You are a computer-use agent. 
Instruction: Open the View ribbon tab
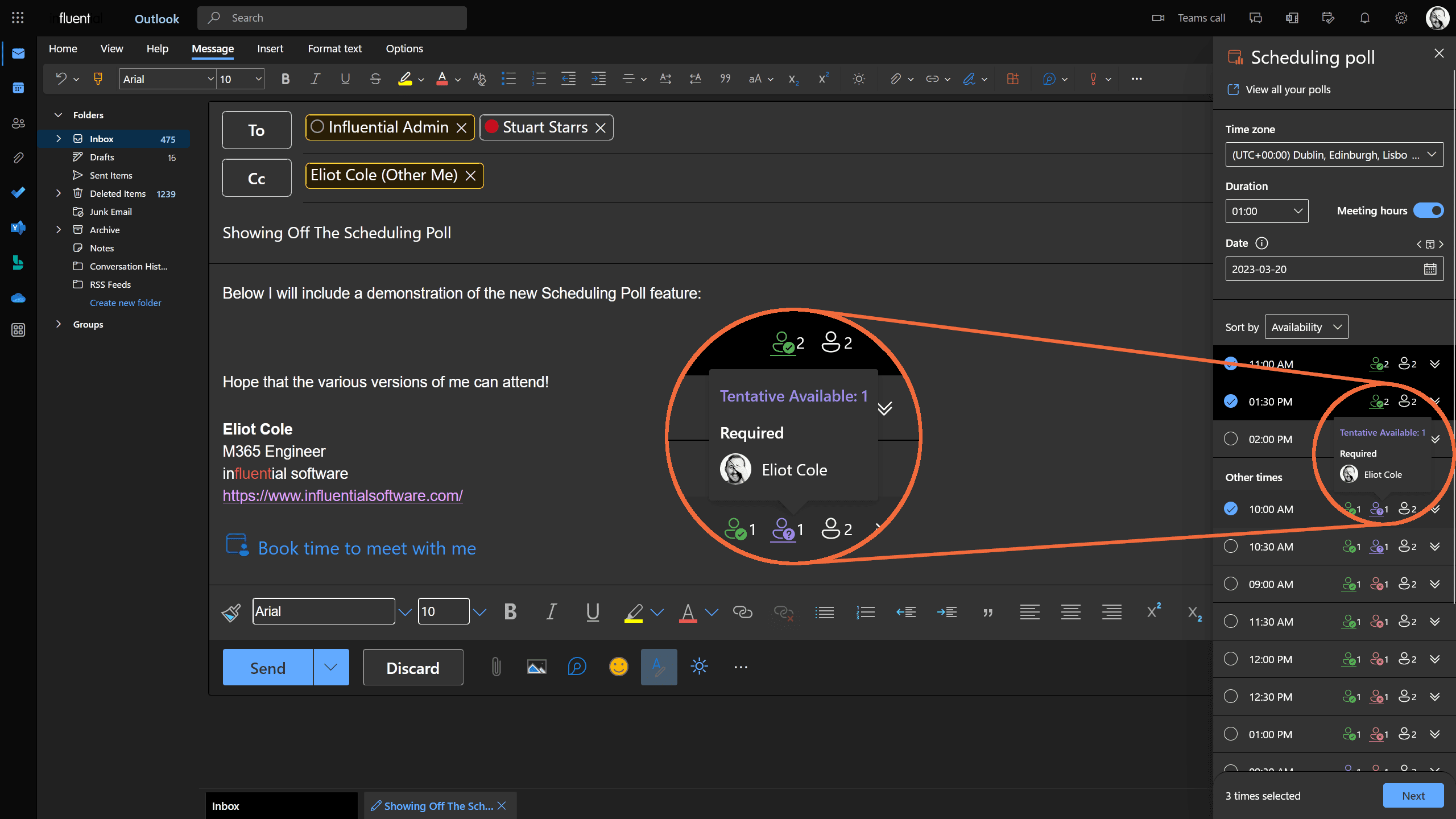(x=111, y=48)
